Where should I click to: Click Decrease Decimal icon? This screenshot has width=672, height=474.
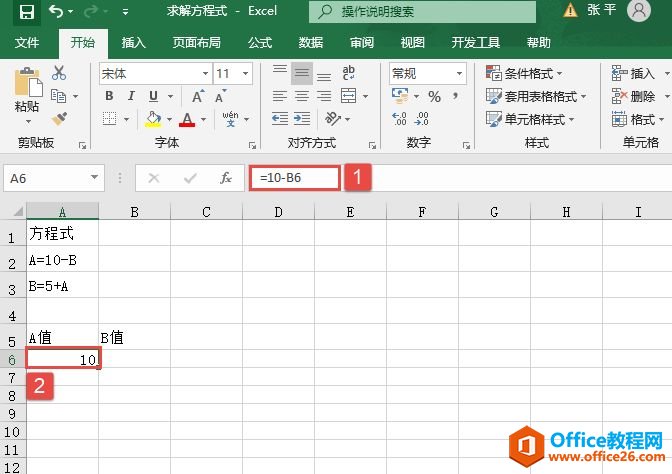[421, 119]
